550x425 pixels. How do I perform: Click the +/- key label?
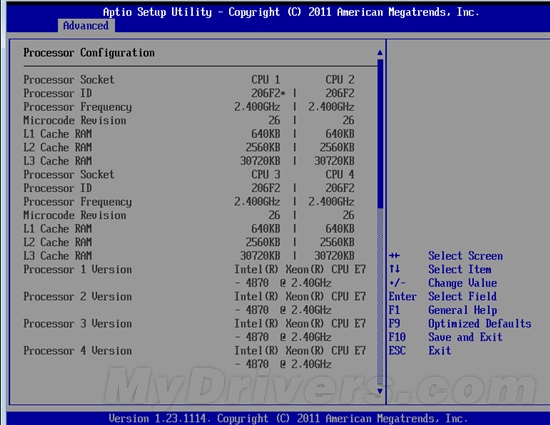coord(397,283)
